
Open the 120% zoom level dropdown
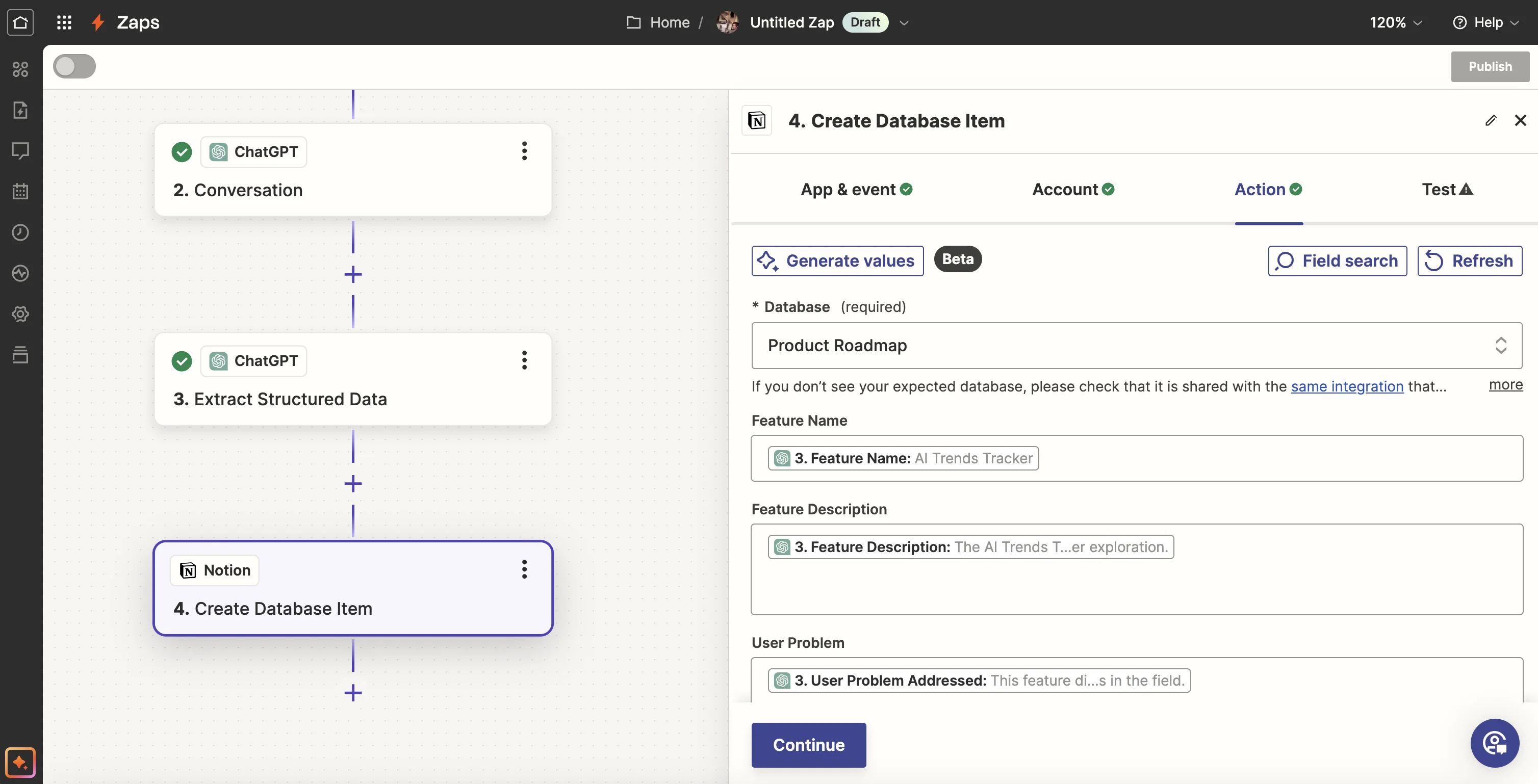1395,22
